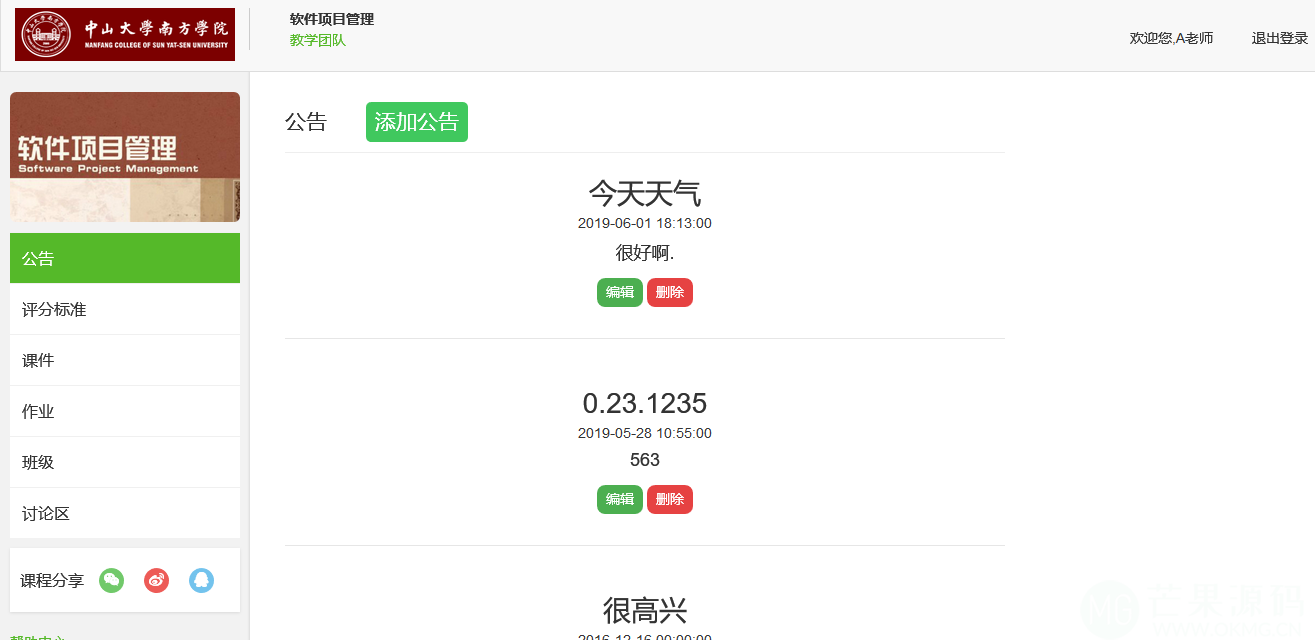Navigate to the 班级 page

125,463
